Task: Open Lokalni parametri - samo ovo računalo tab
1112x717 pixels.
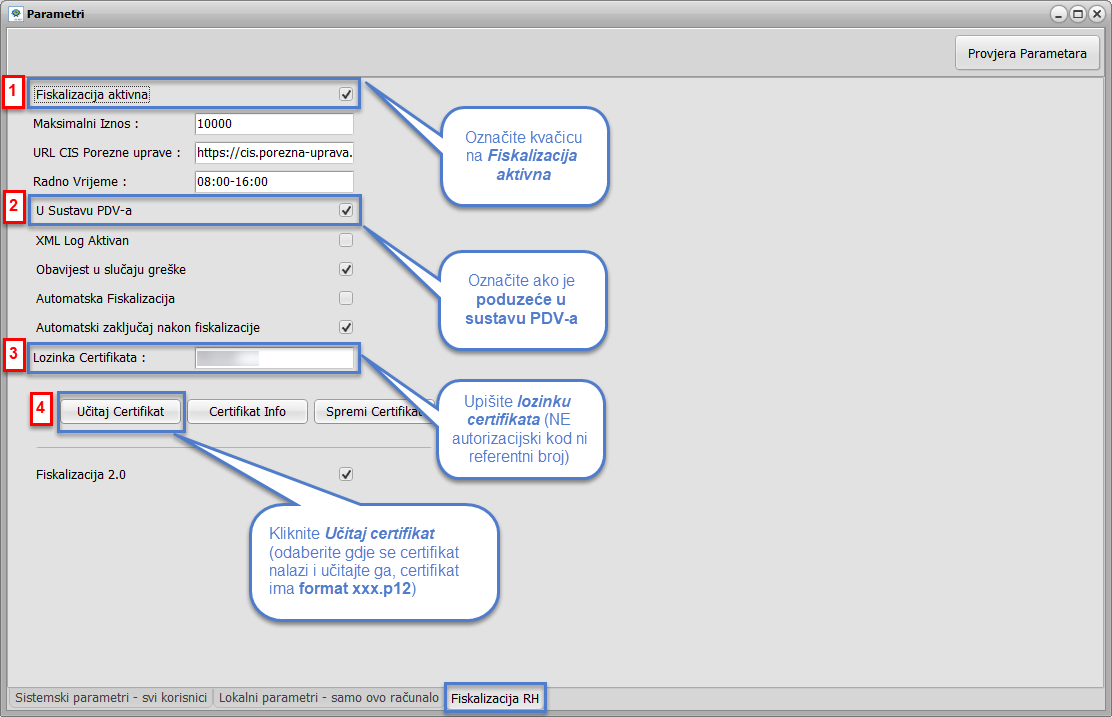Action: click(328, 697)
